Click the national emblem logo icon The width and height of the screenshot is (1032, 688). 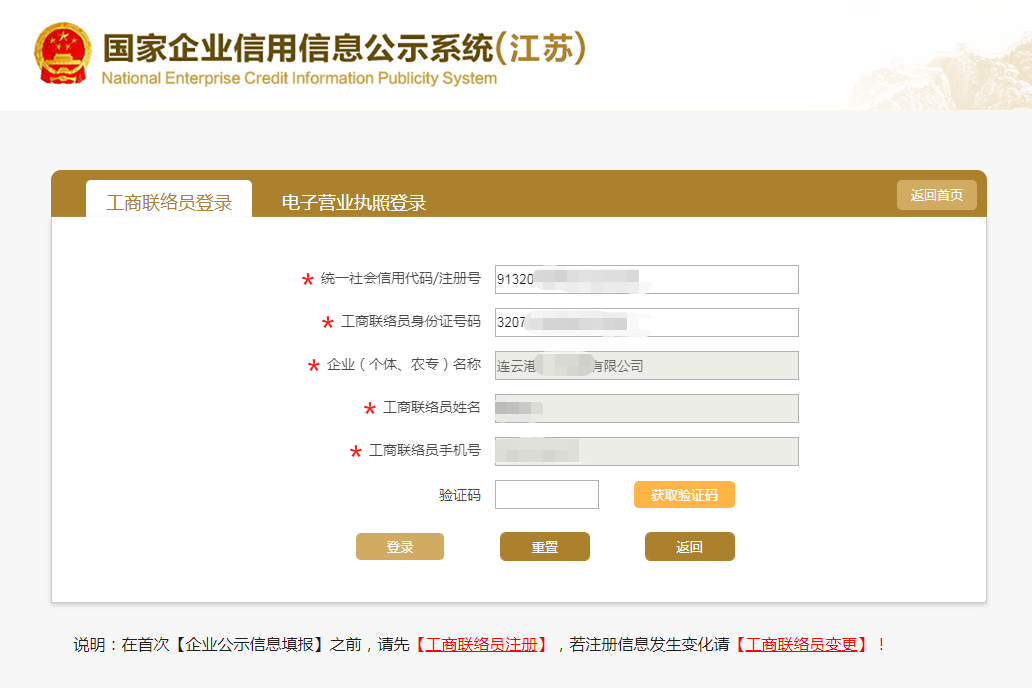[x=63, y=53]
